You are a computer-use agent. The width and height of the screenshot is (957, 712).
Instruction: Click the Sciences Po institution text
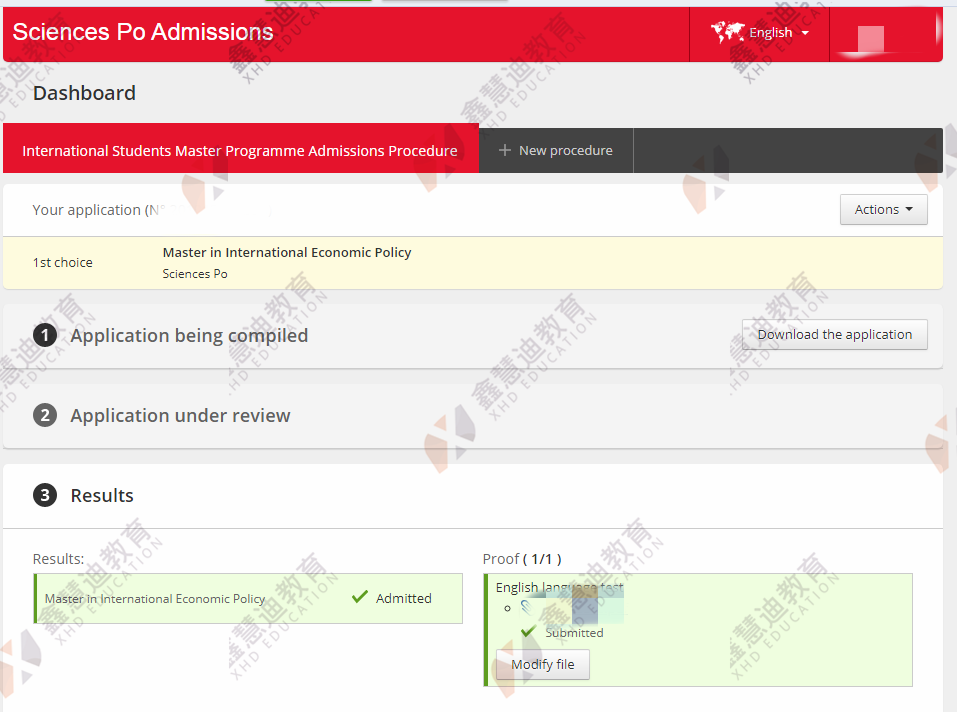pyautogui.click(x=195, y=274)
